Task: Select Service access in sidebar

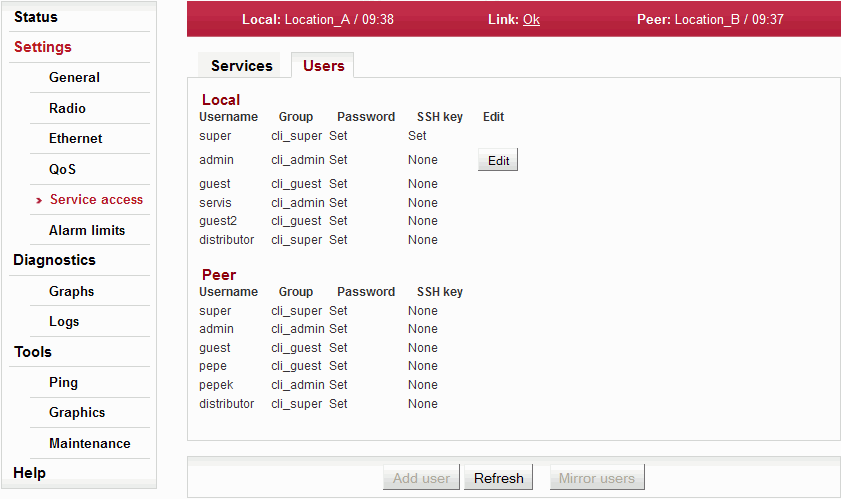Action: click(96, 200)
